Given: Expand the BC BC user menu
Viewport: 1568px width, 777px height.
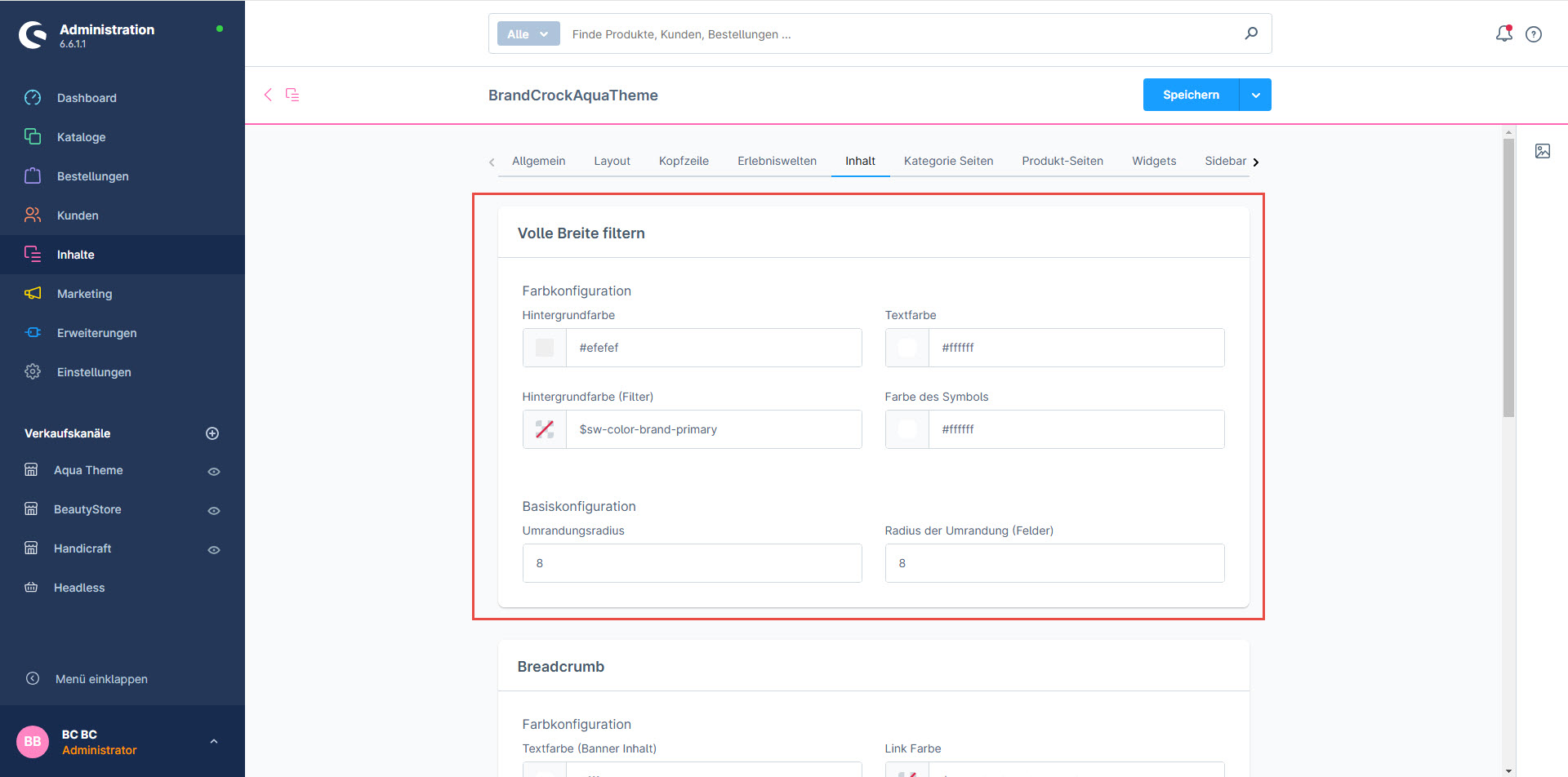Looking at the screenshot, I should click(213, 741).
